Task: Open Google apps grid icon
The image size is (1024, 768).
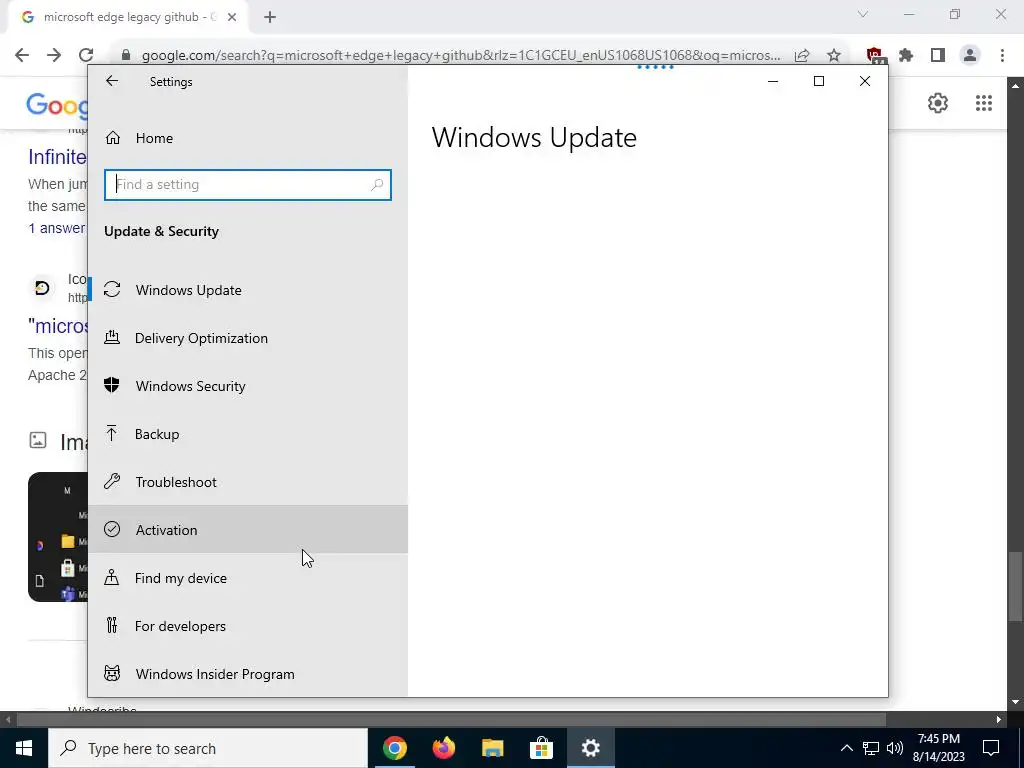Action: click(x=984, y=103)
